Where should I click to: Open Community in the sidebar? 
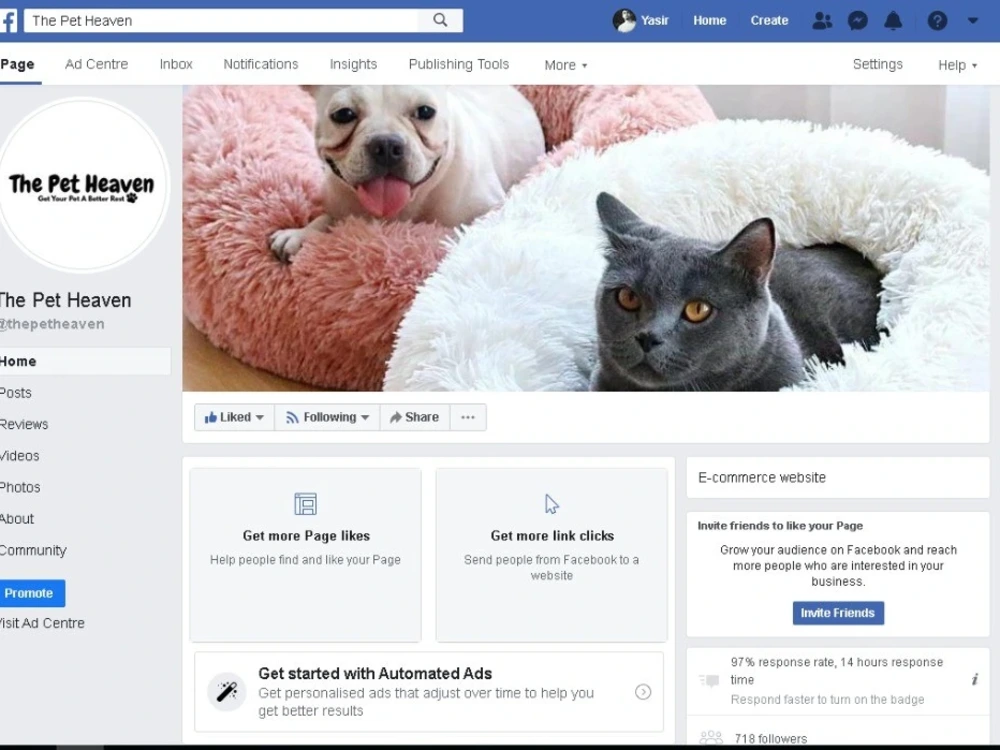coord(33,550)
